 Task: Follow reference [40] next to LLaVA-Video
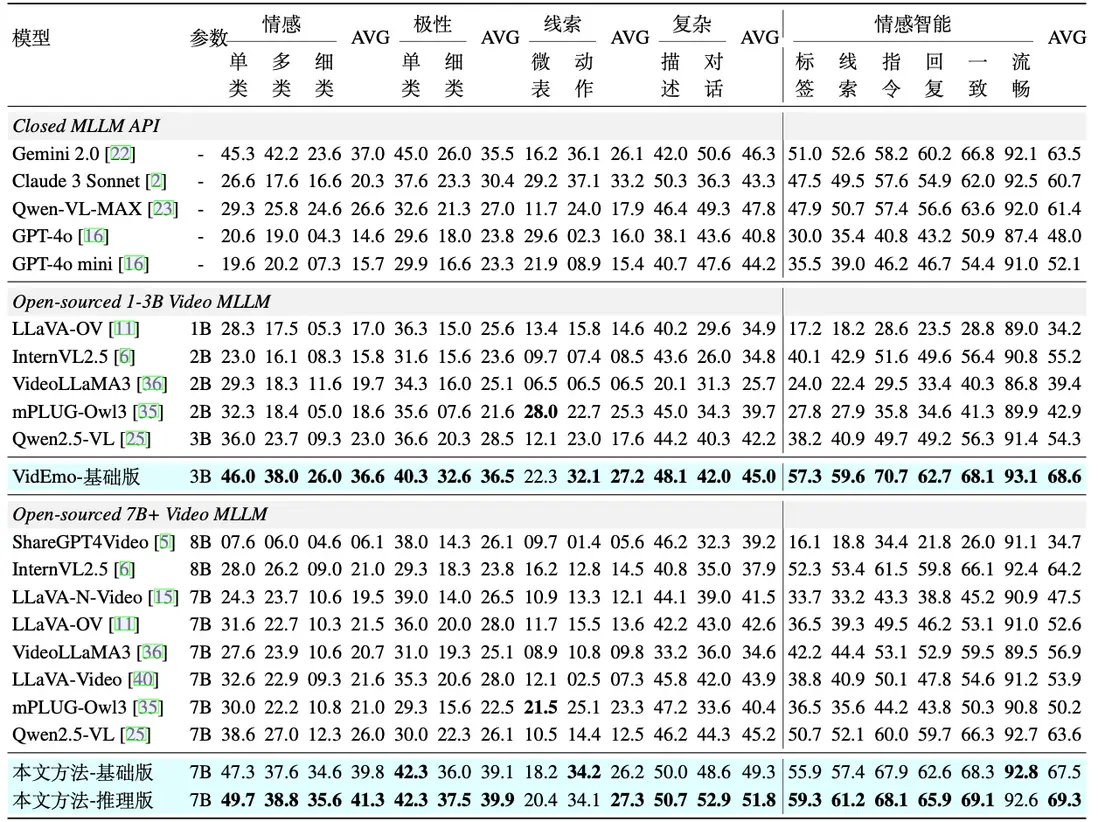tap(143, 680)
